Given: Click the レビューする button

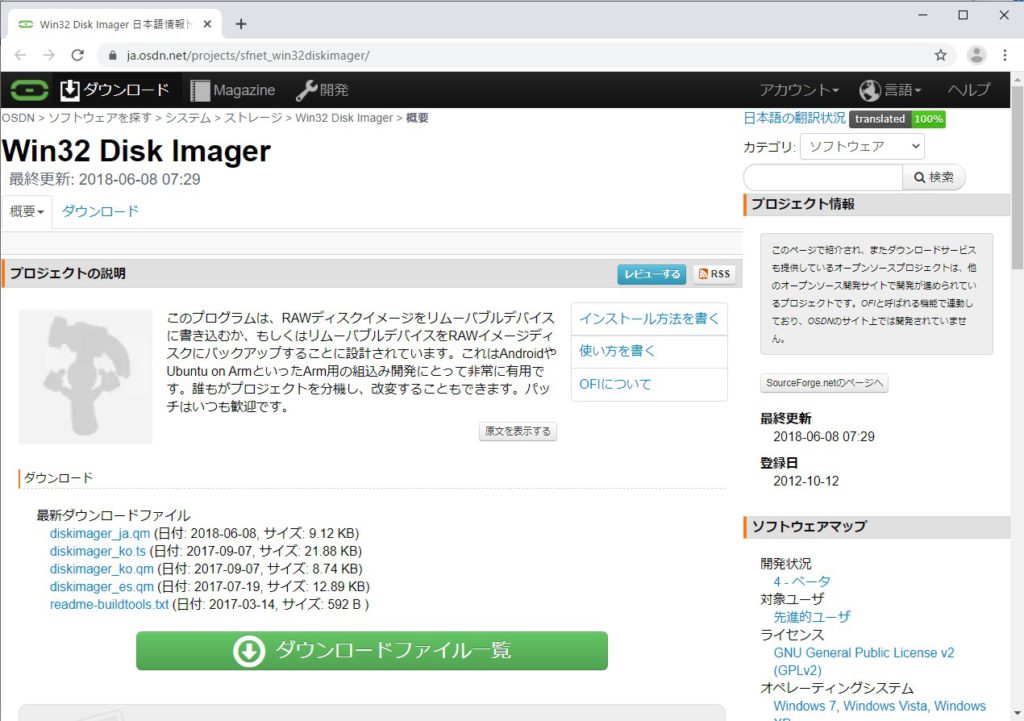Looking at the screenshot, I should point(651,274).
